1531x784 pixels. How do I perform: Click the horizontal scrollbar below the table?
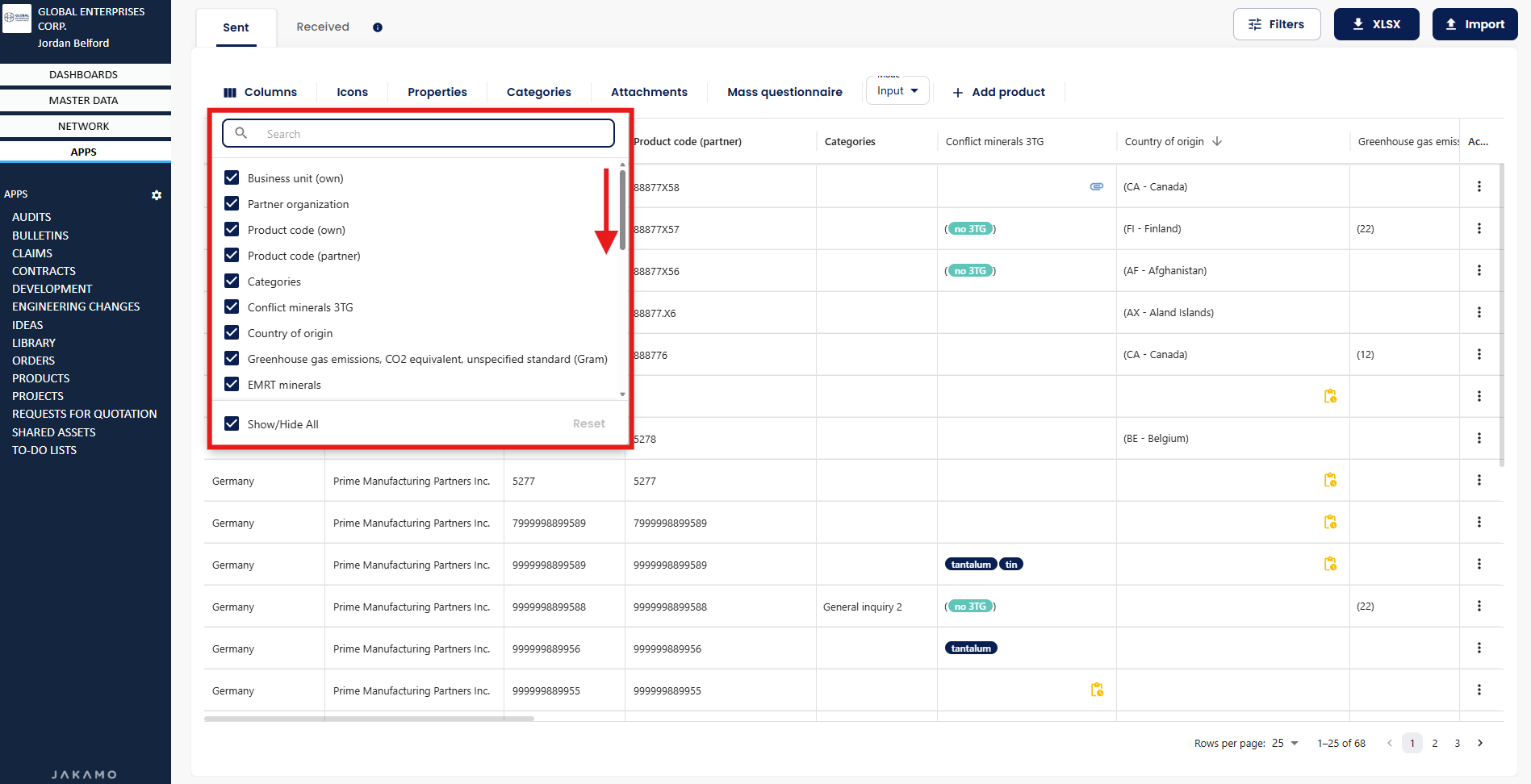369,719
